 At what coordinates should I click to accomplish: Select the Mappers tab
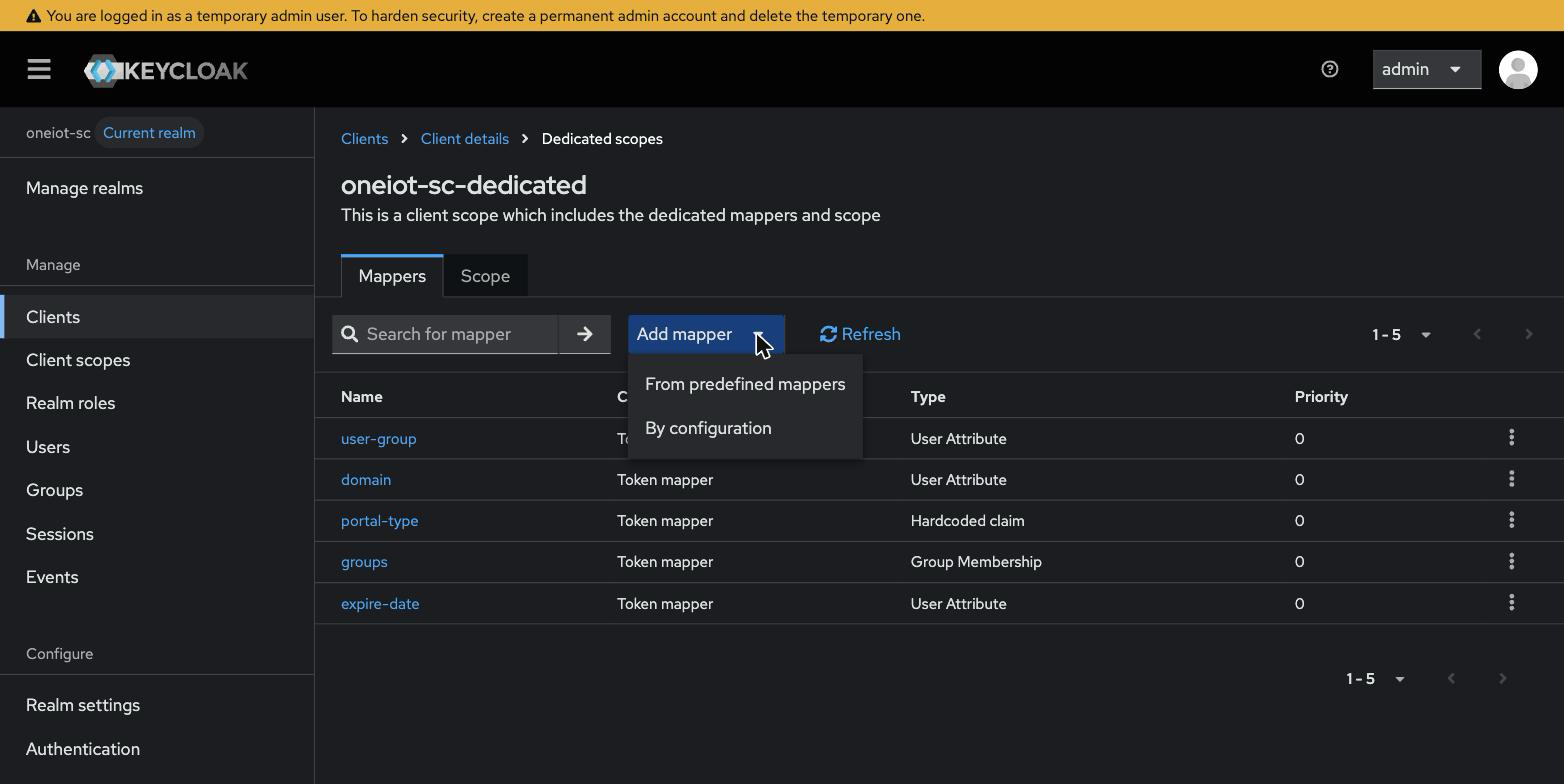392,276
